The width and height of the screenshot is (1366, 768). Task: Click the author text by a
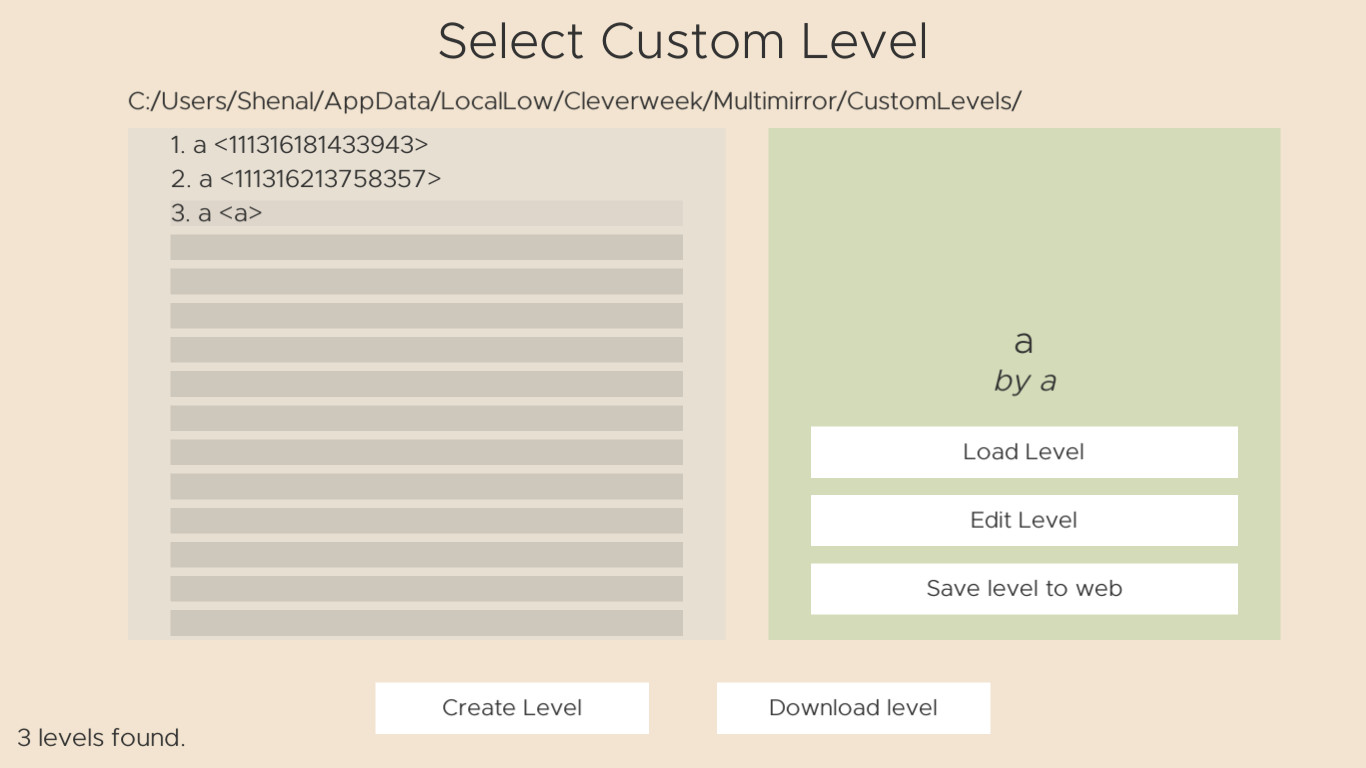[x=1024, y=380]
